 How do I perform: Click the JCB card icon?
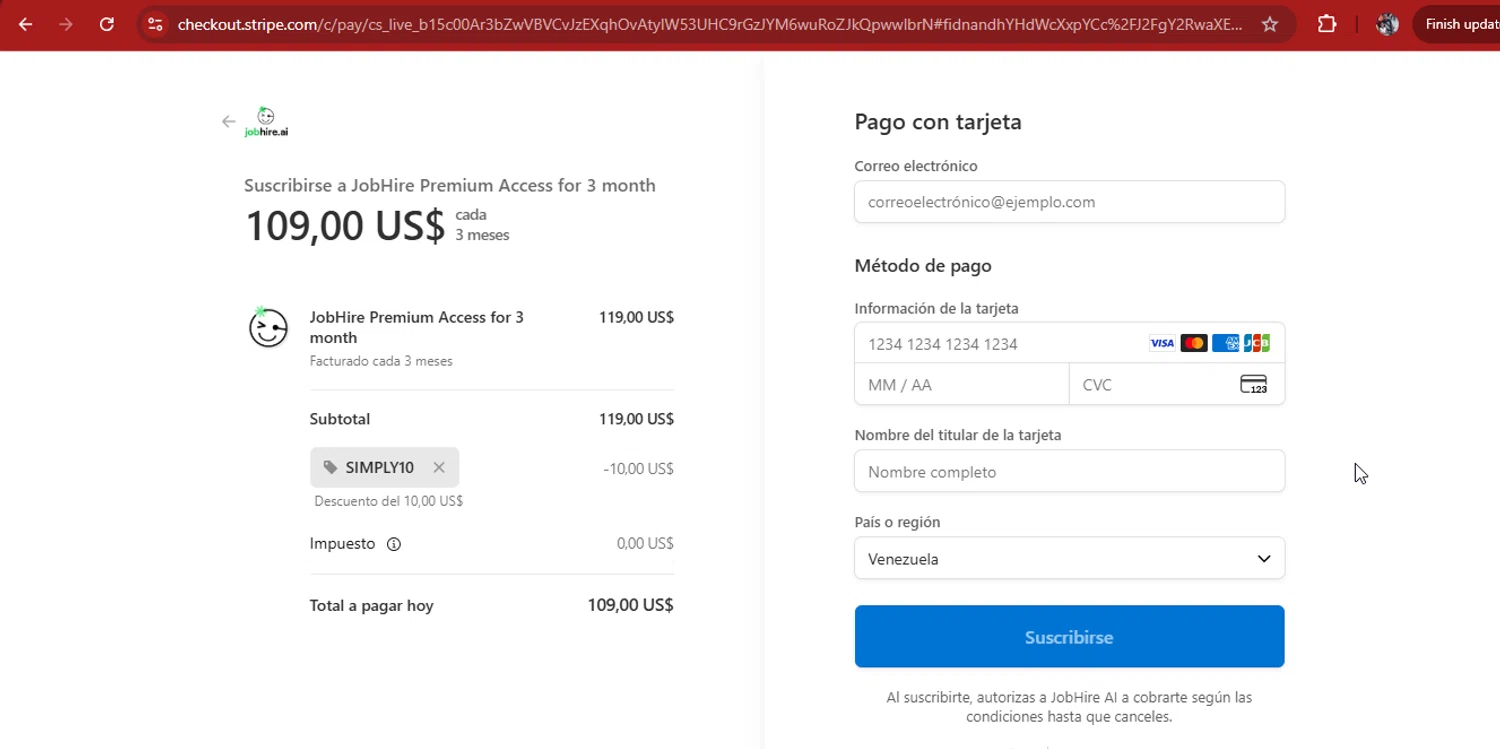[x=1257, y=343]
